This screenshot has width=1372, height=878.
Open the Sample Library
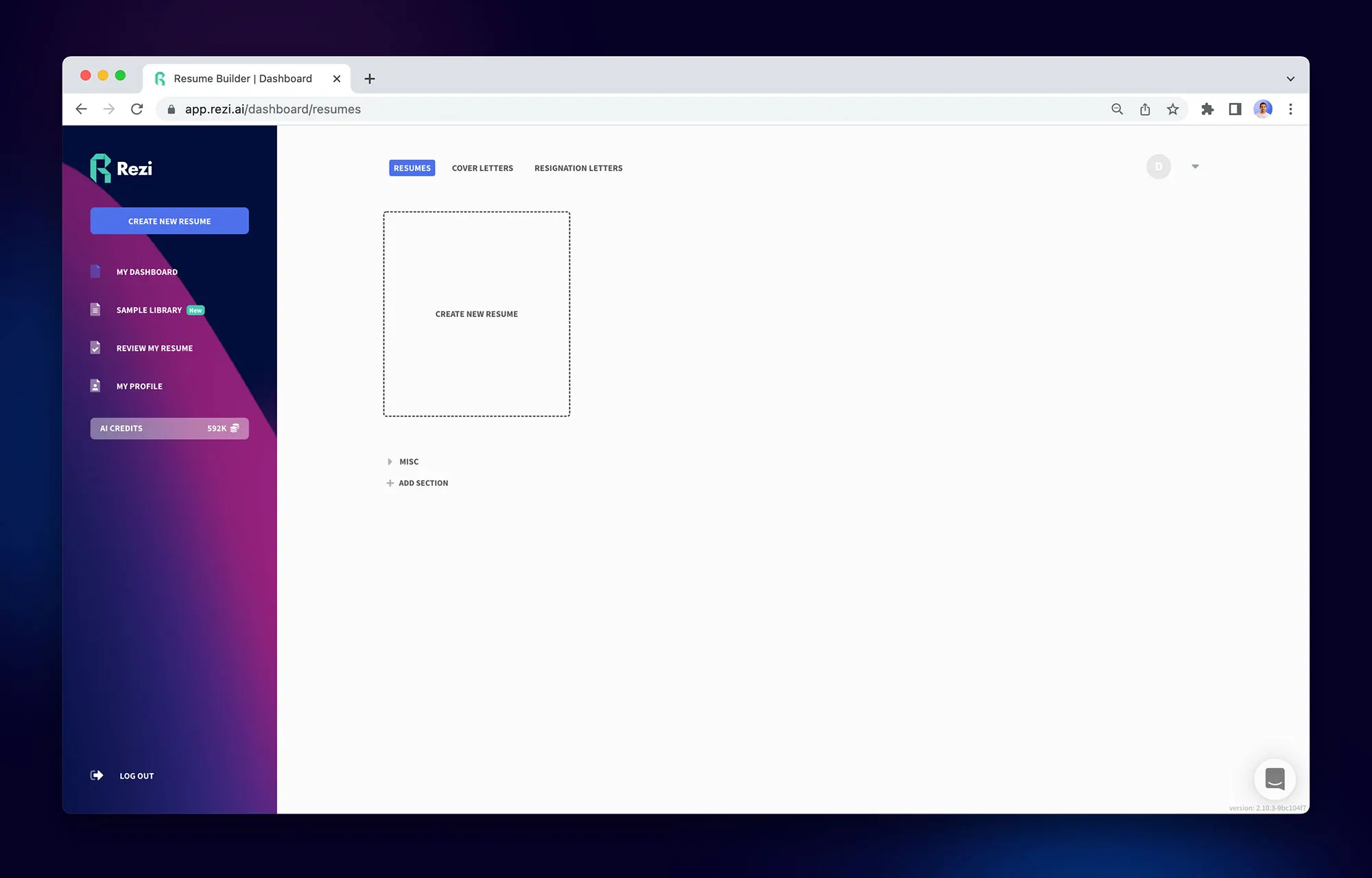click(x=148, y=309)
